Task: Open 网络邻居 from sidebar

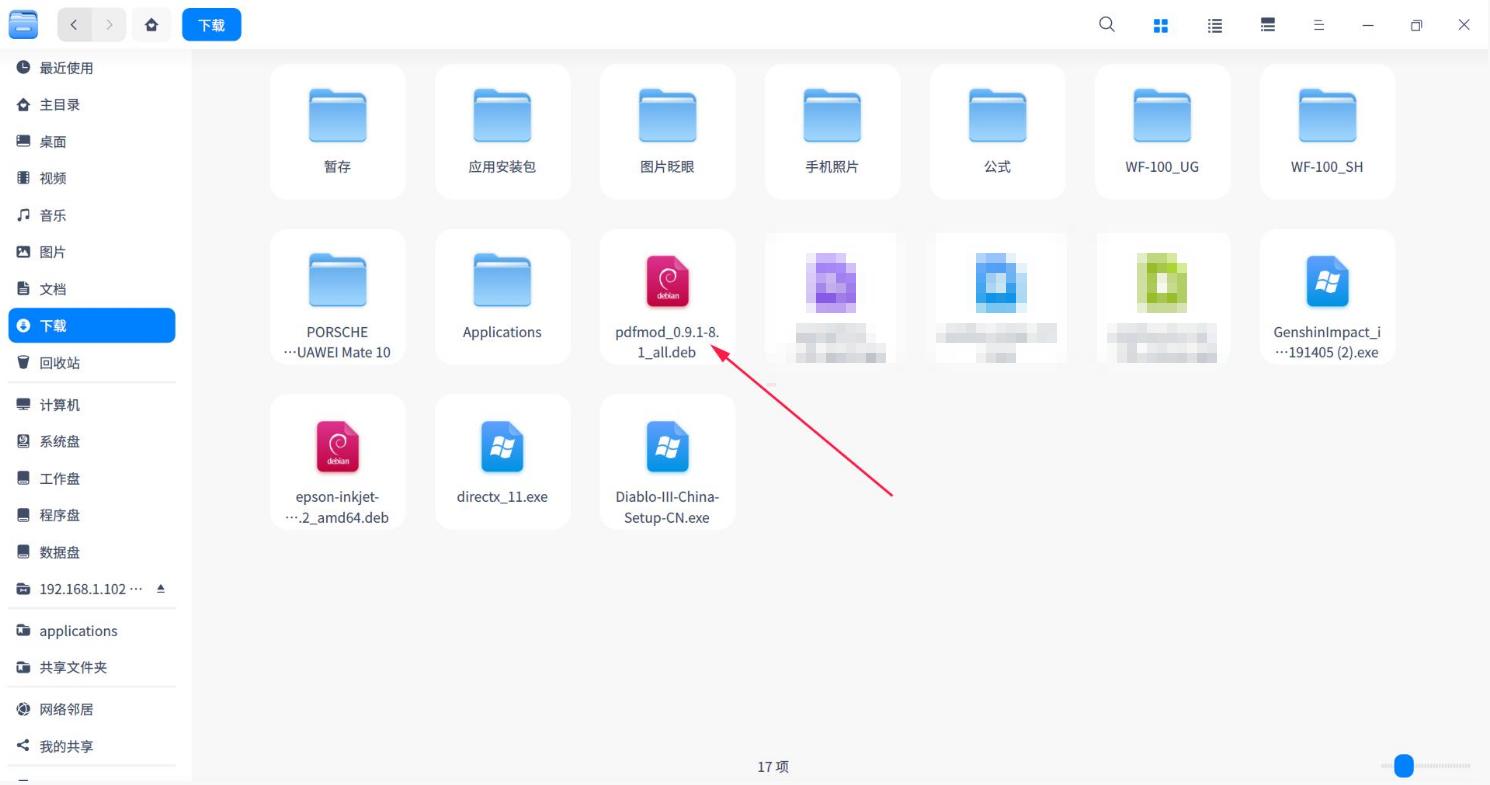Action: click(x=66, y=709)
